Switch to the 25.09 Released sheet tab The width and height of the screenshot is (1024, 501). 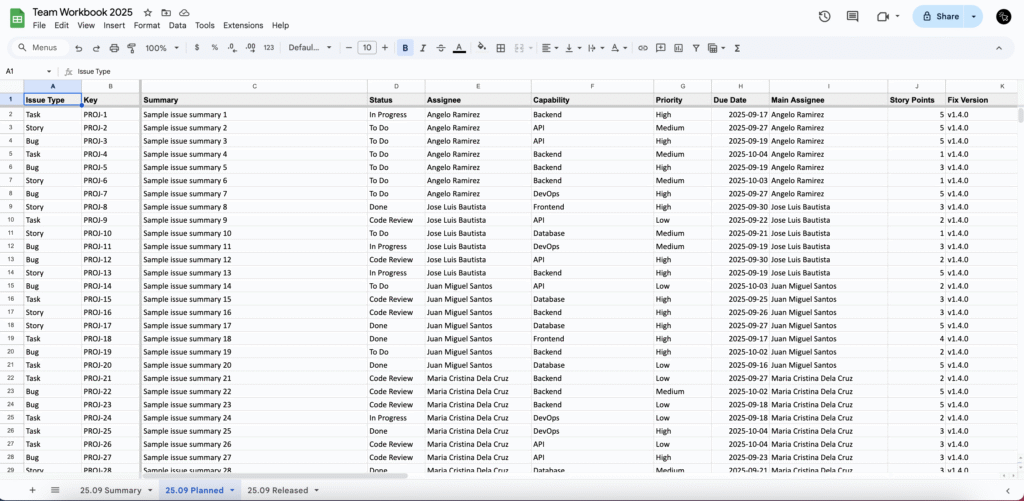pos(277,490)
